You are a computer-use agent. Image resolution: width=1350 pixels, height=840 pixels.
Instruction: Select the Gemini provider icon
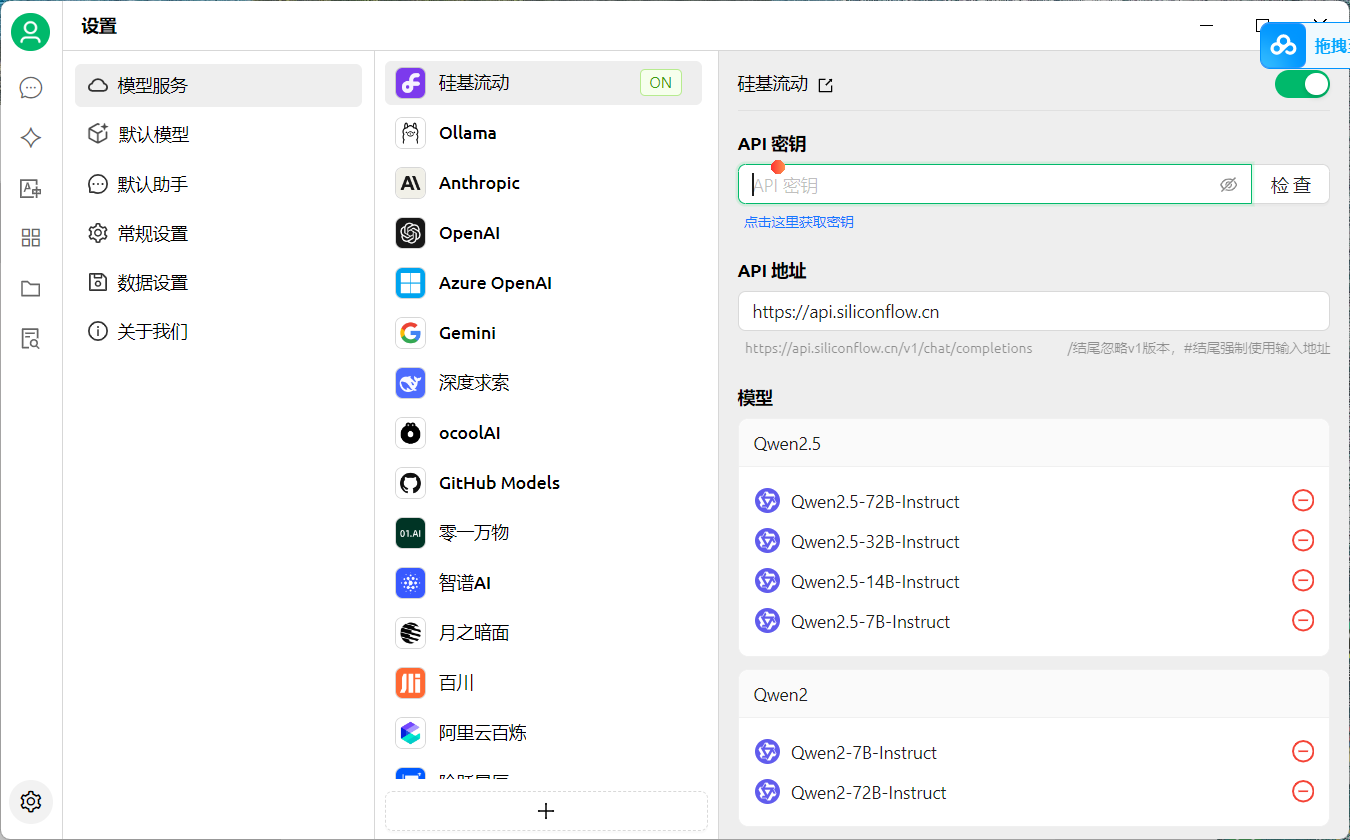pyautogui.click(x=411, y=333)
